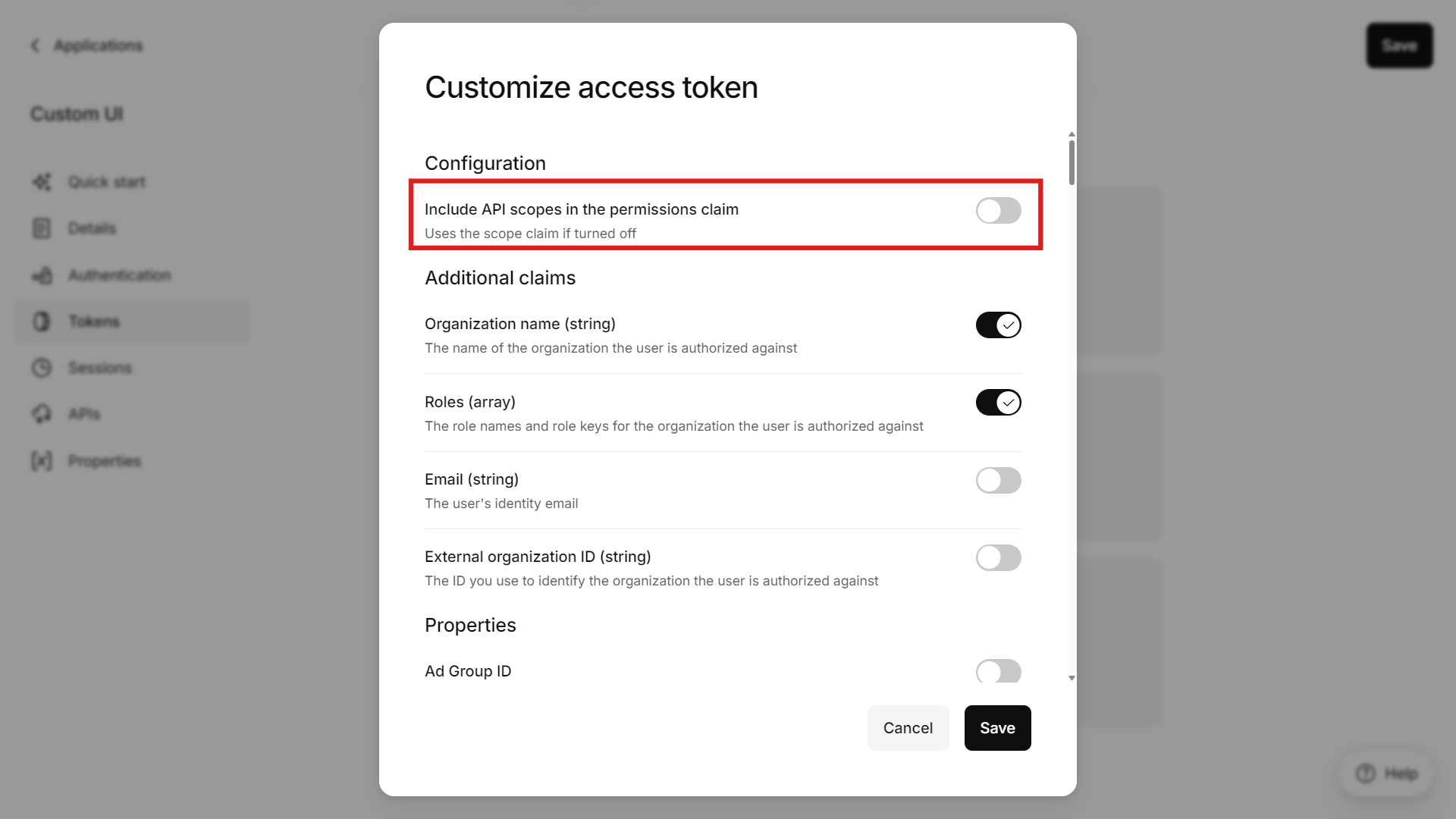Click the Details document icon in sidebar
Image resolution: width=1456 pixels, height=819 pixels.
[42, 228]
